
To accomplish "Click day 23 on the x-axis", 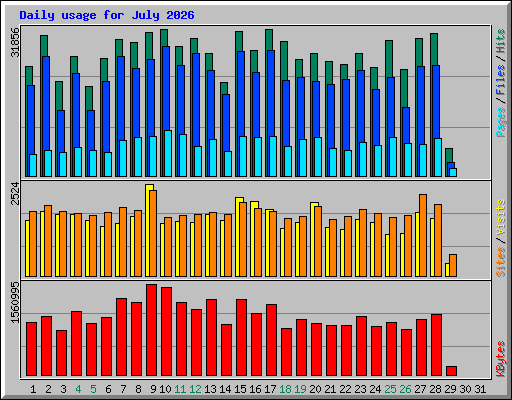I will [x=361, y=389].
